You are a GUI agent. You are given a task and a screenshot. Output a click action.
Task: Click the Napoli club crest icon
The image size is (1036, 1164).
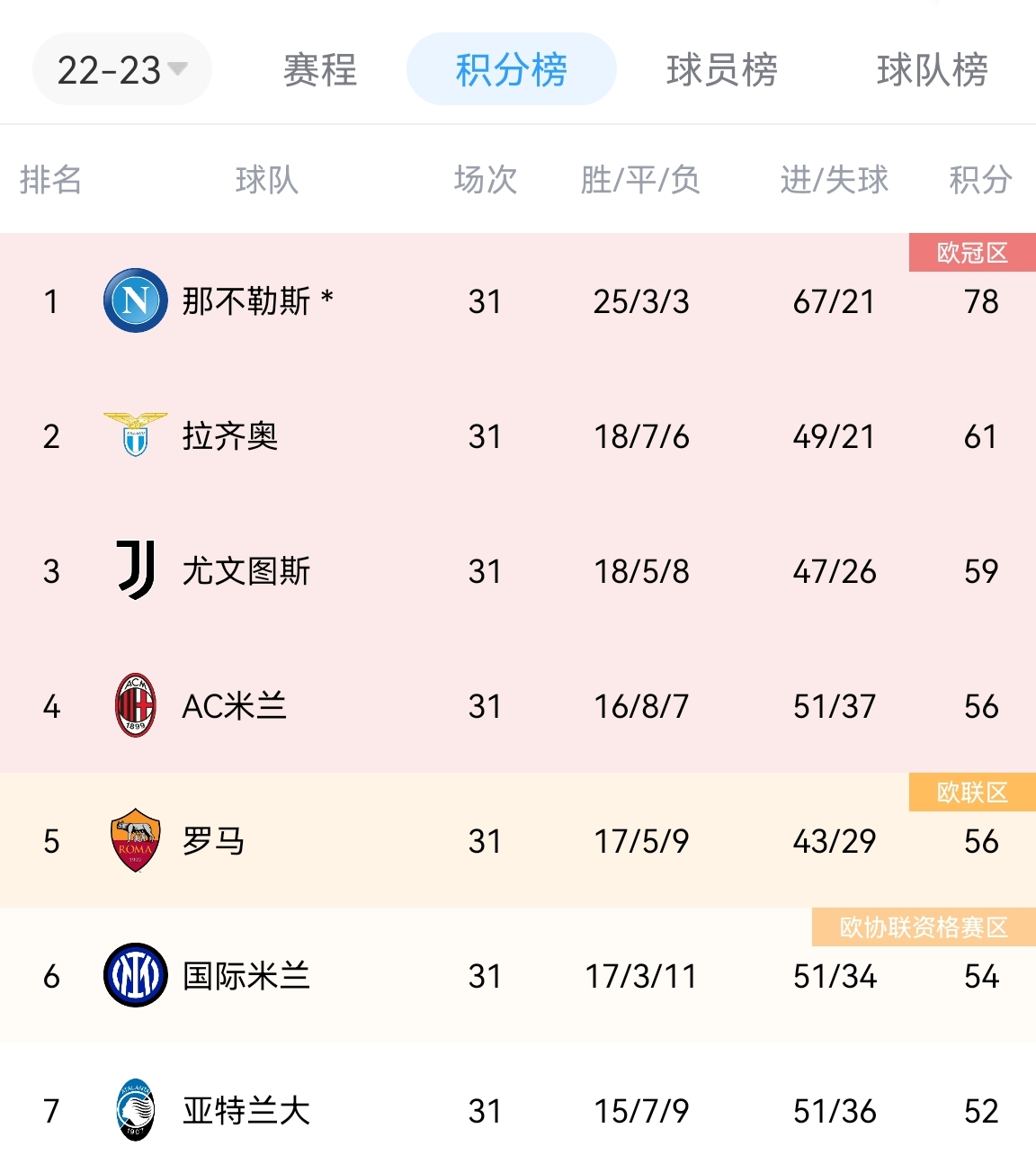pos(136,300)
